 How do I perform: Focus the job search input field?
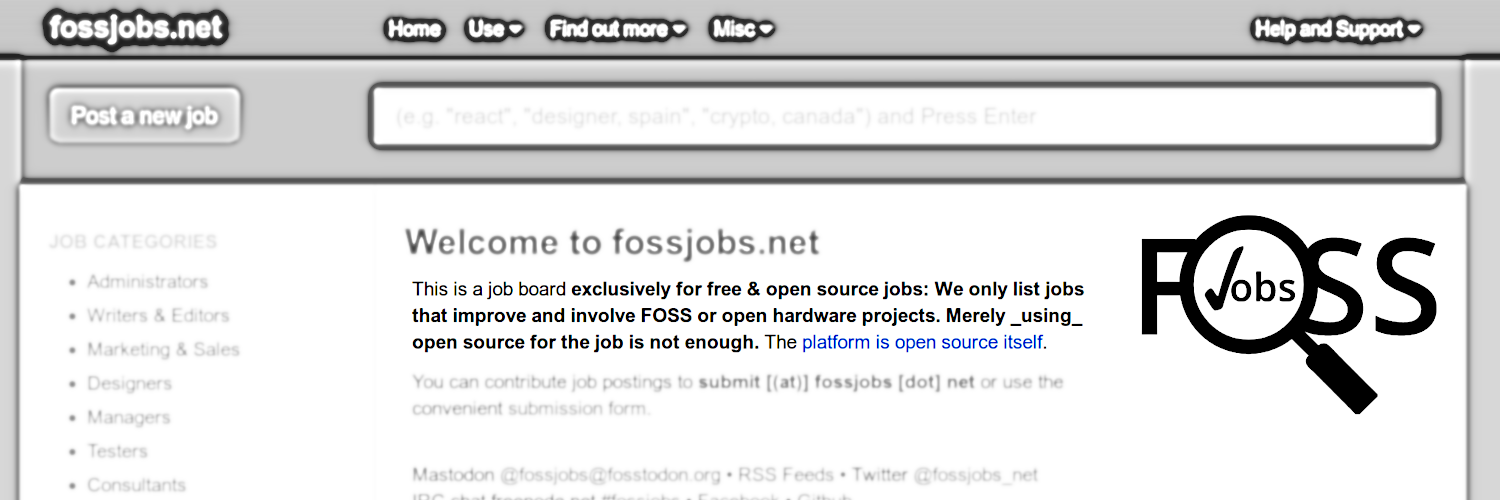904,117
